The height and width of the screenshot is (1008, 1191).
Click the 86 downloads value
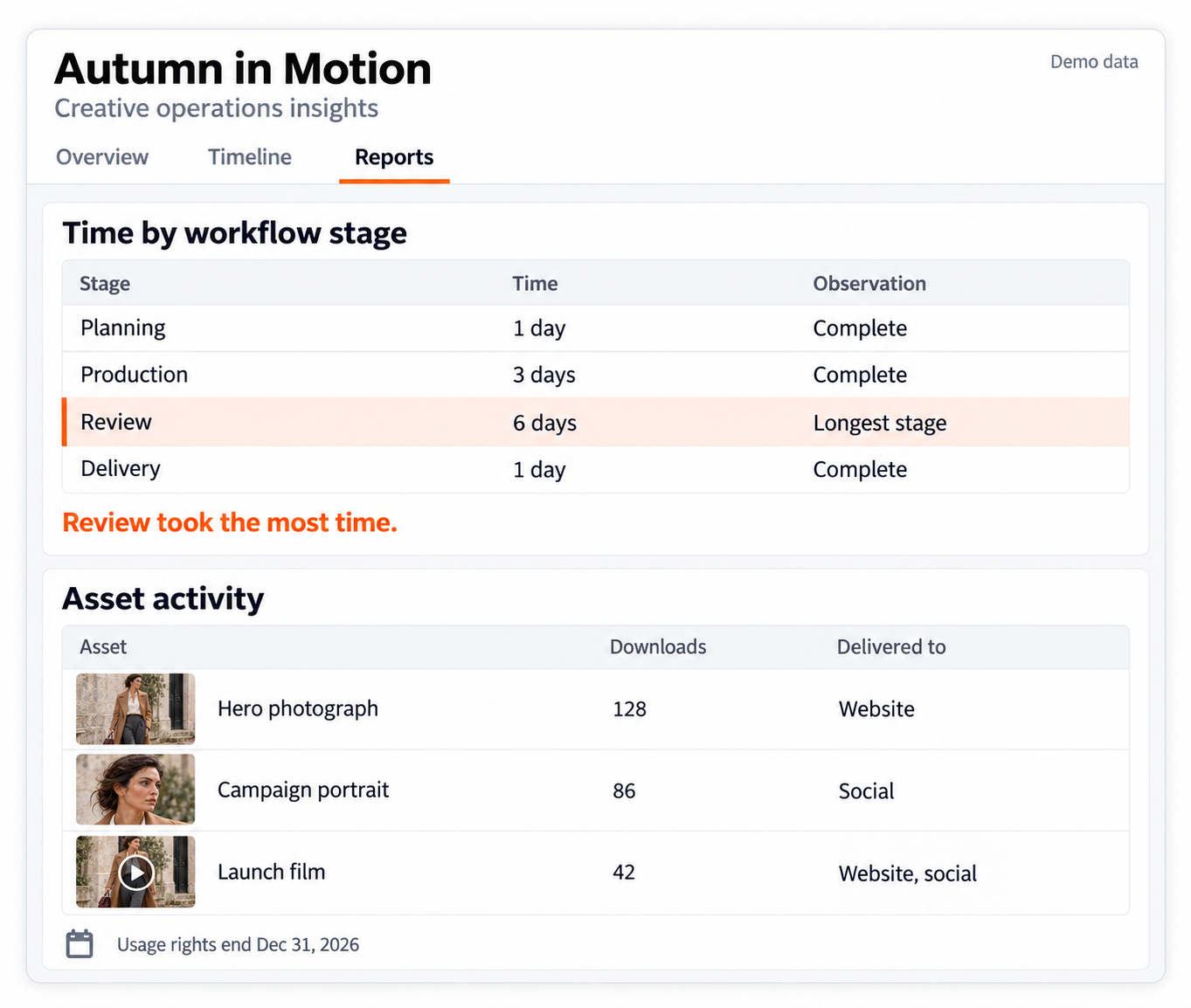click(624, 791)
